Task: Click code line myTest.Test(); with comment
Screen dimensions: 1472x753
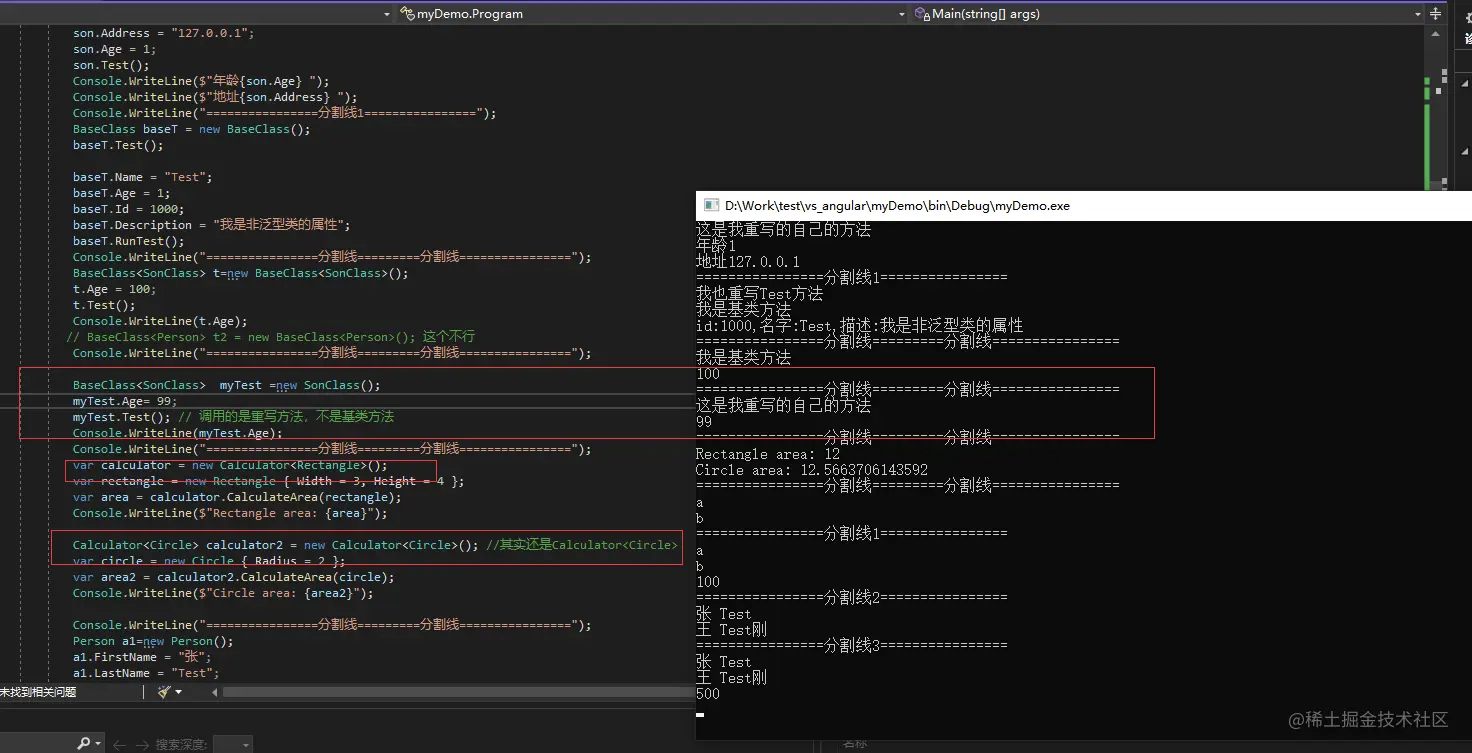Action: coord(234,417)
